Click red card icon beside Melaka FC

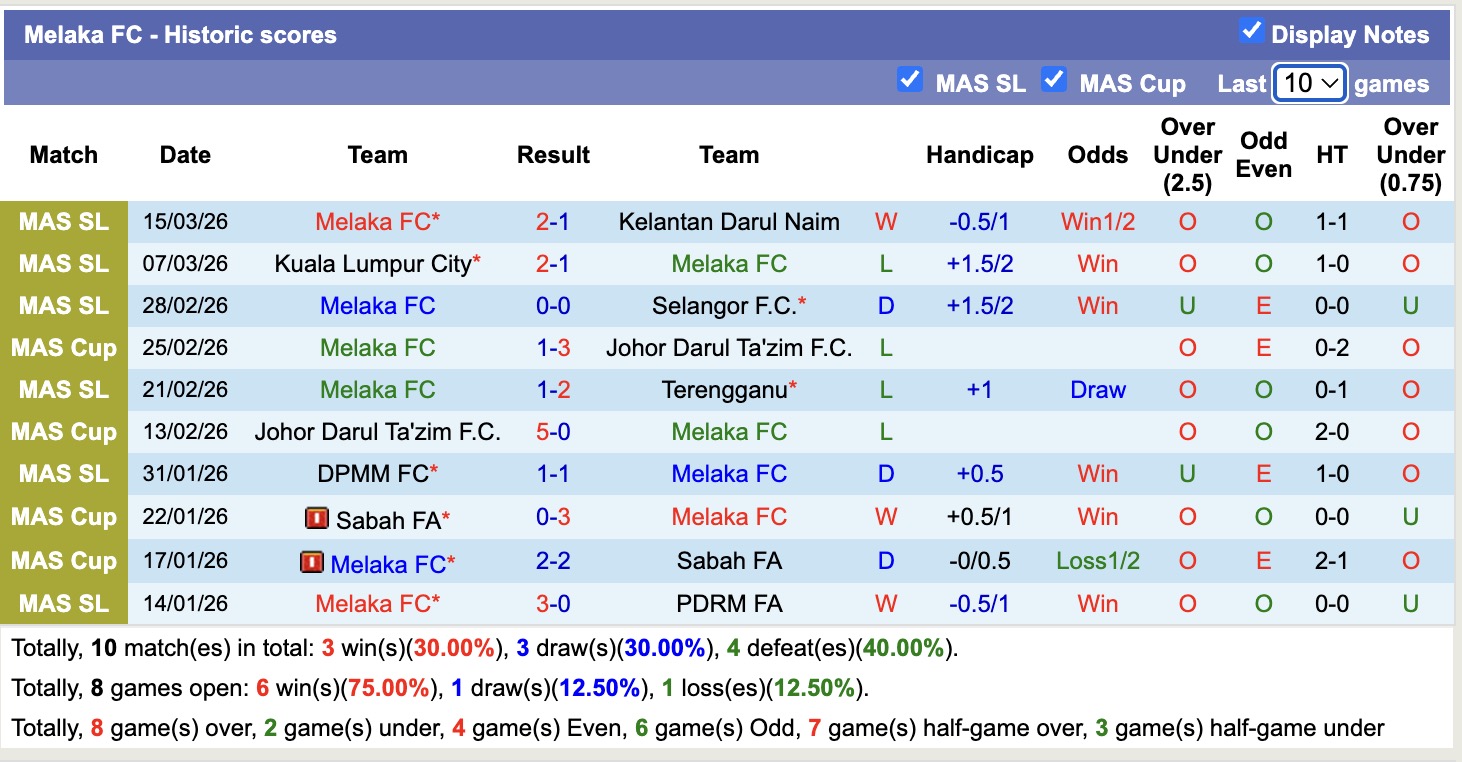[x=312, y=563]
